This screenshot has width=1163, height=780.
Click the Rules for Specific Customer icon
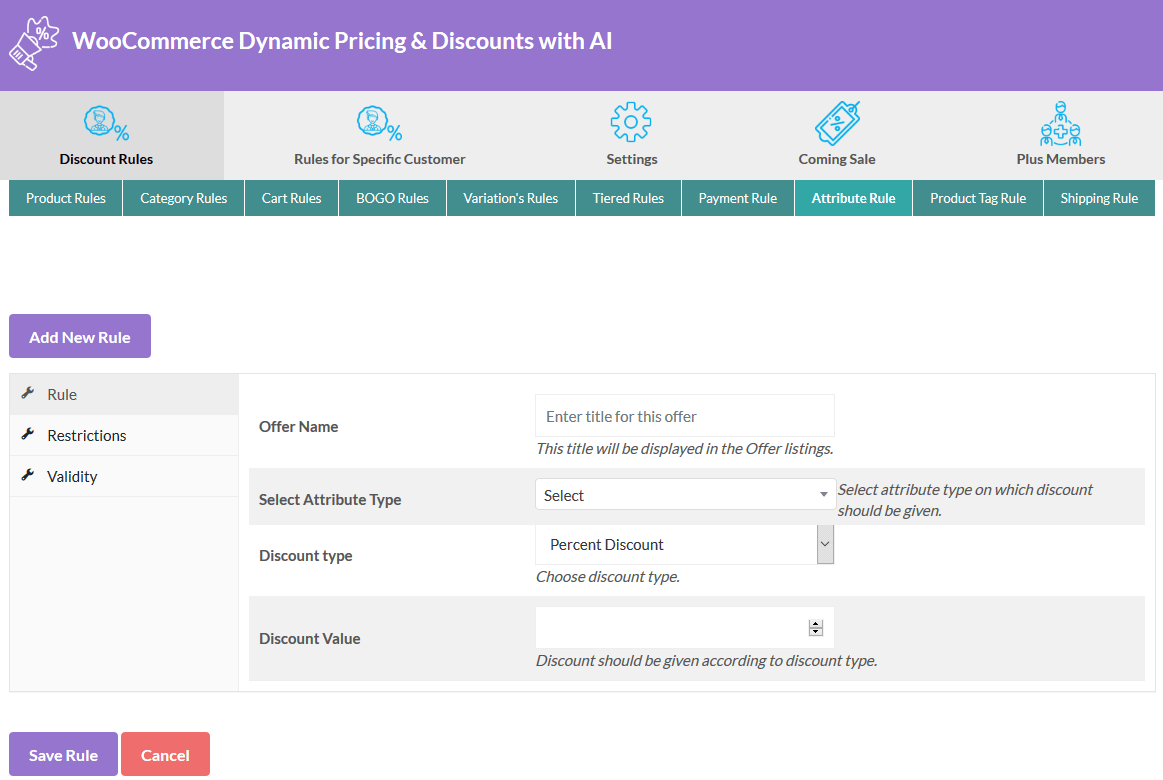(379, 122)
